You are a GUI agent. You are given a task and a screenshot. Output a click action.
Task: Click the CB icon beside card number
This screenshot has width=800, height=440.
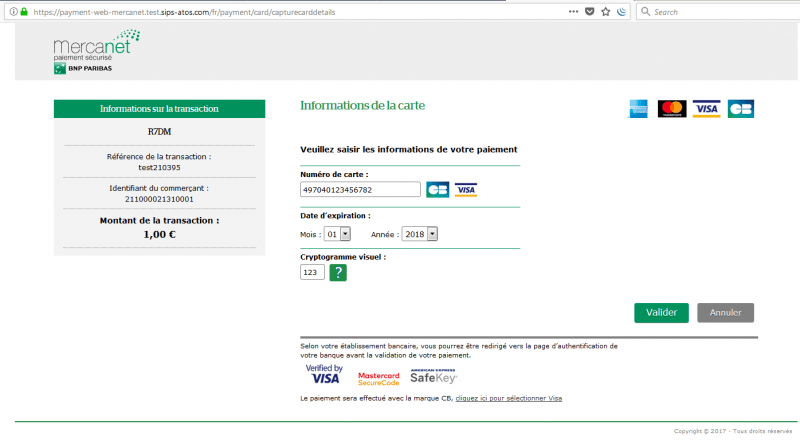[x=437, y=189]
